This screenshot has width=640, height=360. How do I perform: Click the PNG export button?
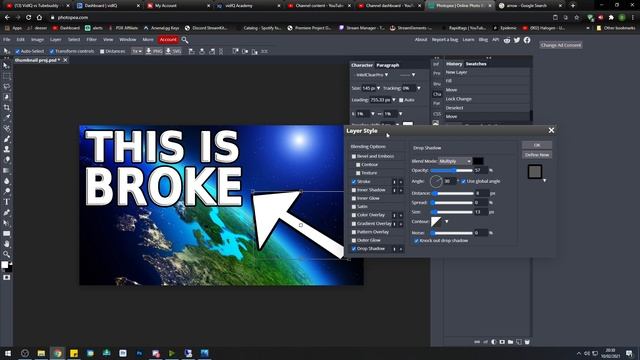pyautogui.click(x=154, y=51)
